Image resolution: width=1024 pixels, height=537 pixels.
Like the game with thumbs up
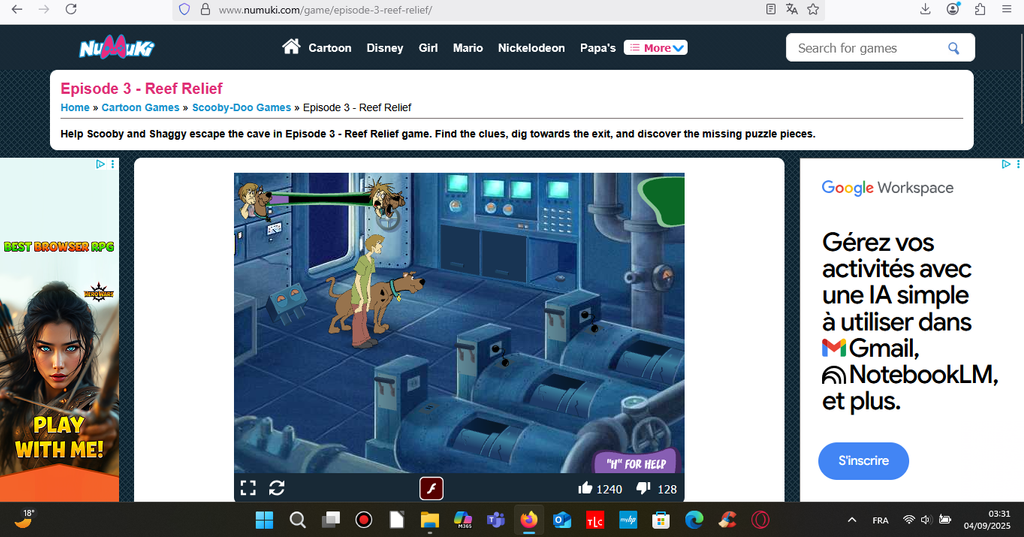585,489
